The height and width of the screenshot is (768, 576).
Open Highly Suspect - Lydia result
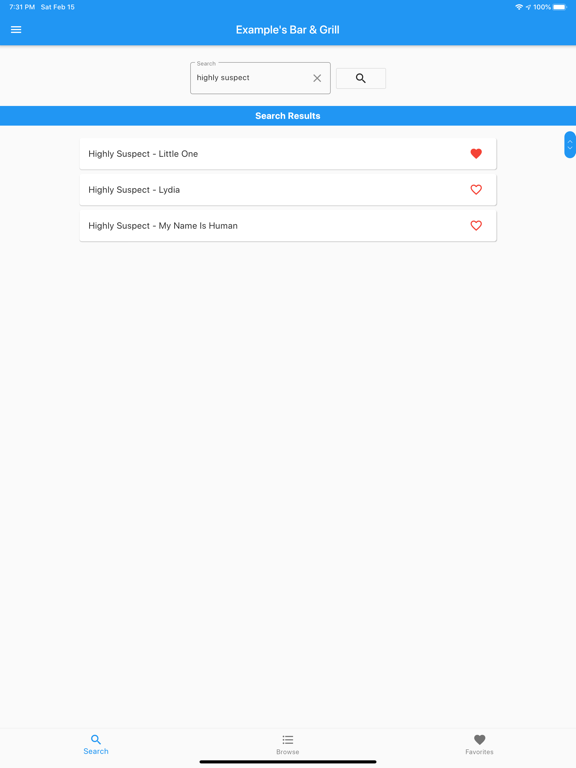[x=288, y=190]
